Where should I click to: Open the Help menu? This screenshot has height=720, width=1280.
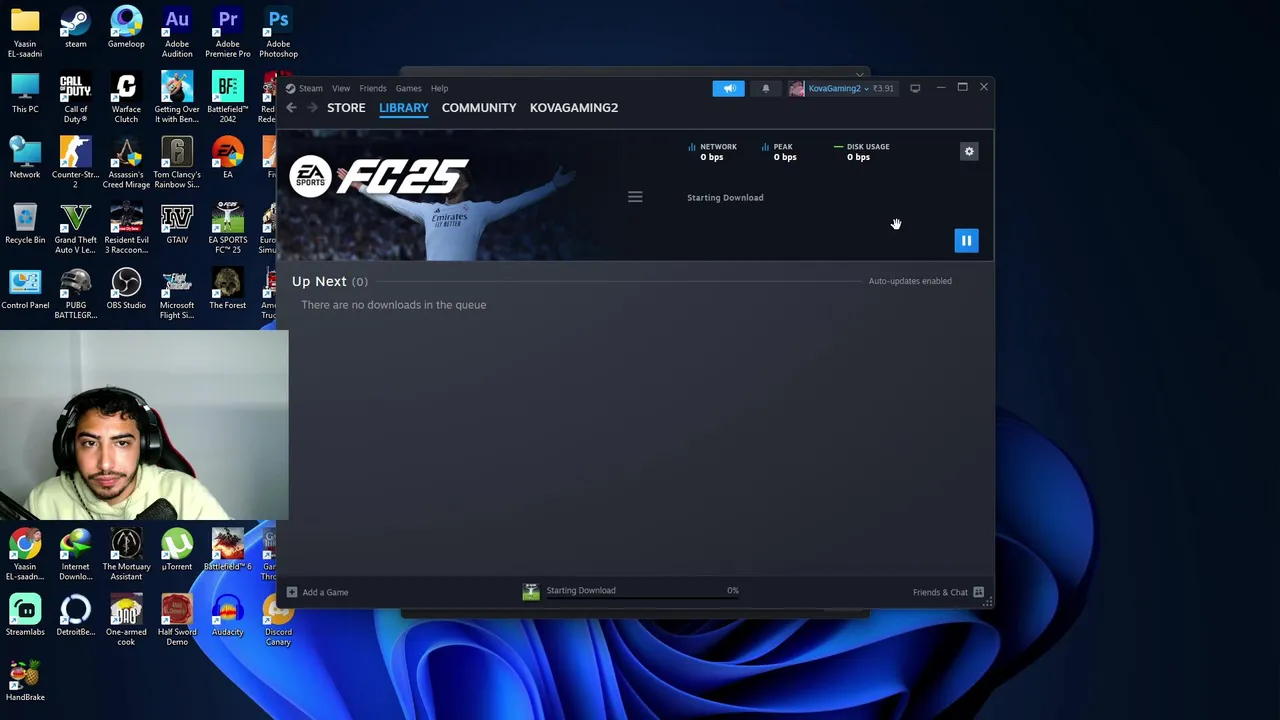point(439,88)
